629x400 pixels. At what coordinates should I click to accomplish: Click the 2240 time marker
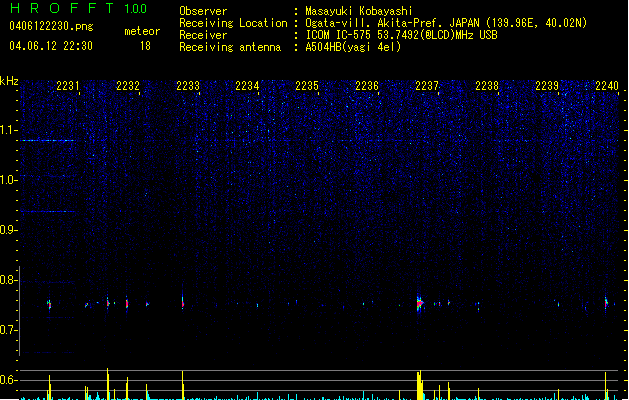(x=607, y=86)
